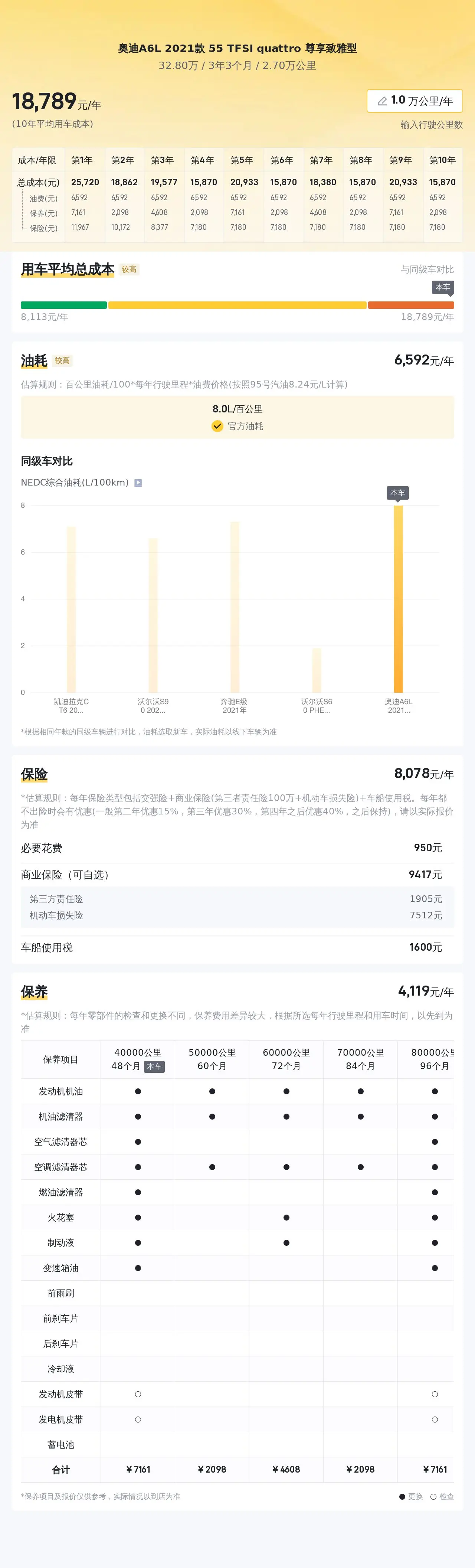This screenshot has height=1568, width=475.
Task: Click the 较高 badge next to 油耗
Action: click(x=63, y=360)
